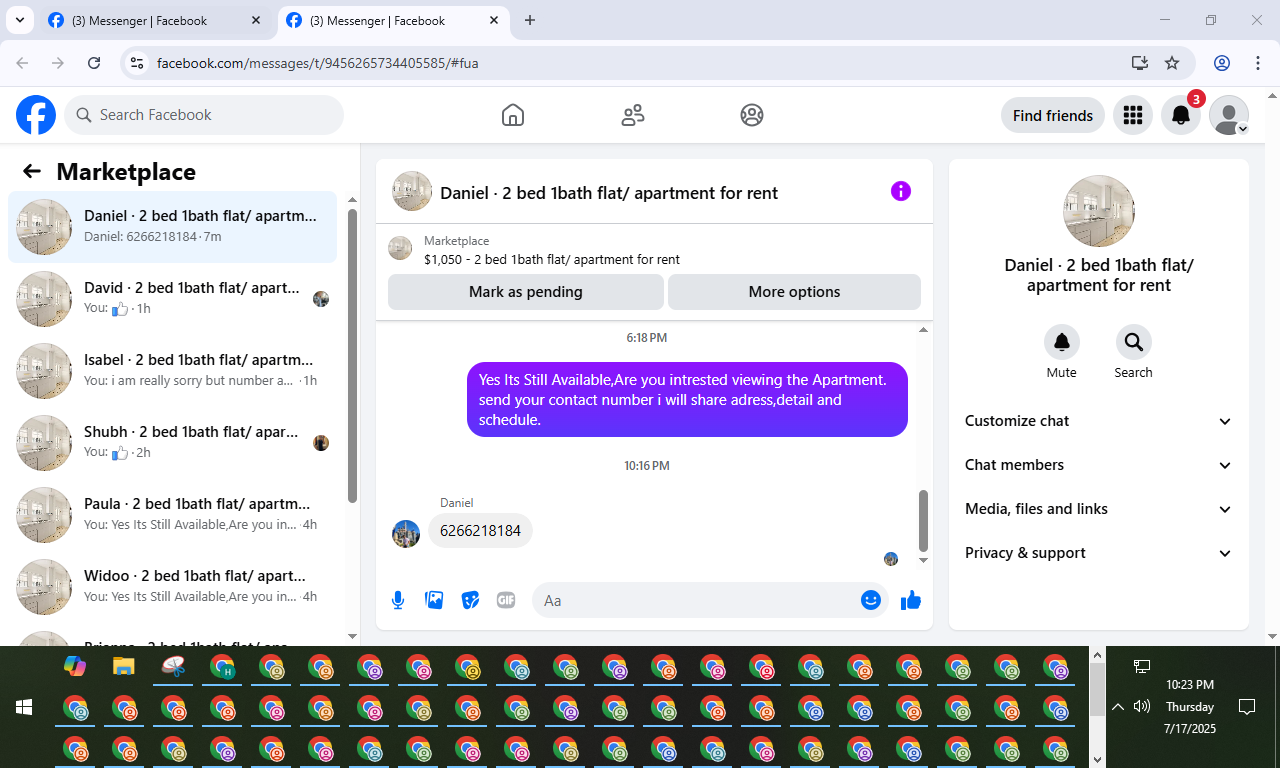Show hidden system tray icons
Viewport: 1280px width, 768px height.
click(x=1118, y=707)
